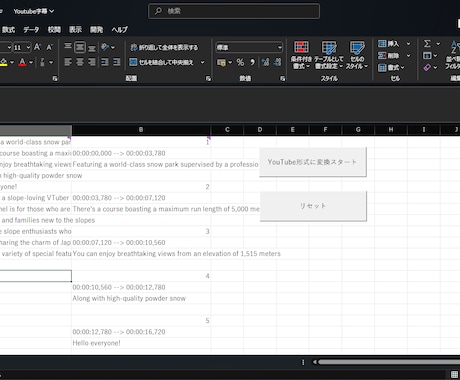460x380 pixels.
Task: Select cell 'Along with high-quality powder snow' in column B
Action: coord(141,298)
